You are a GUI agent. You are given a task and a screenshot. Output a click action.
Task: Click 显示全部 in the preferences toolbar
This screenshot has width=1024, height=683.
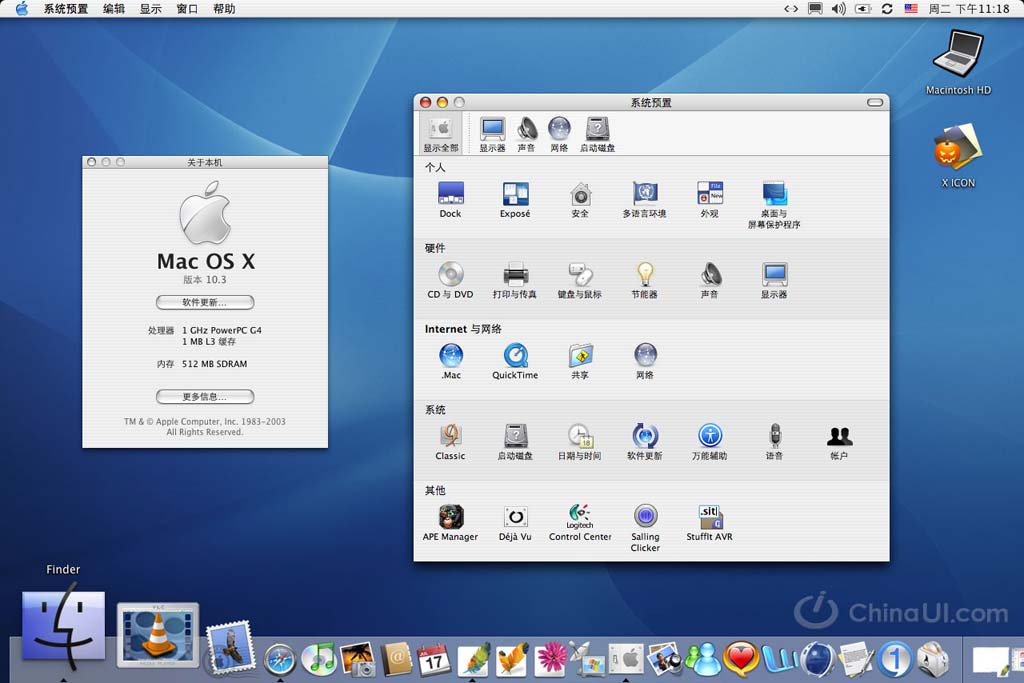tap(441, 135)
